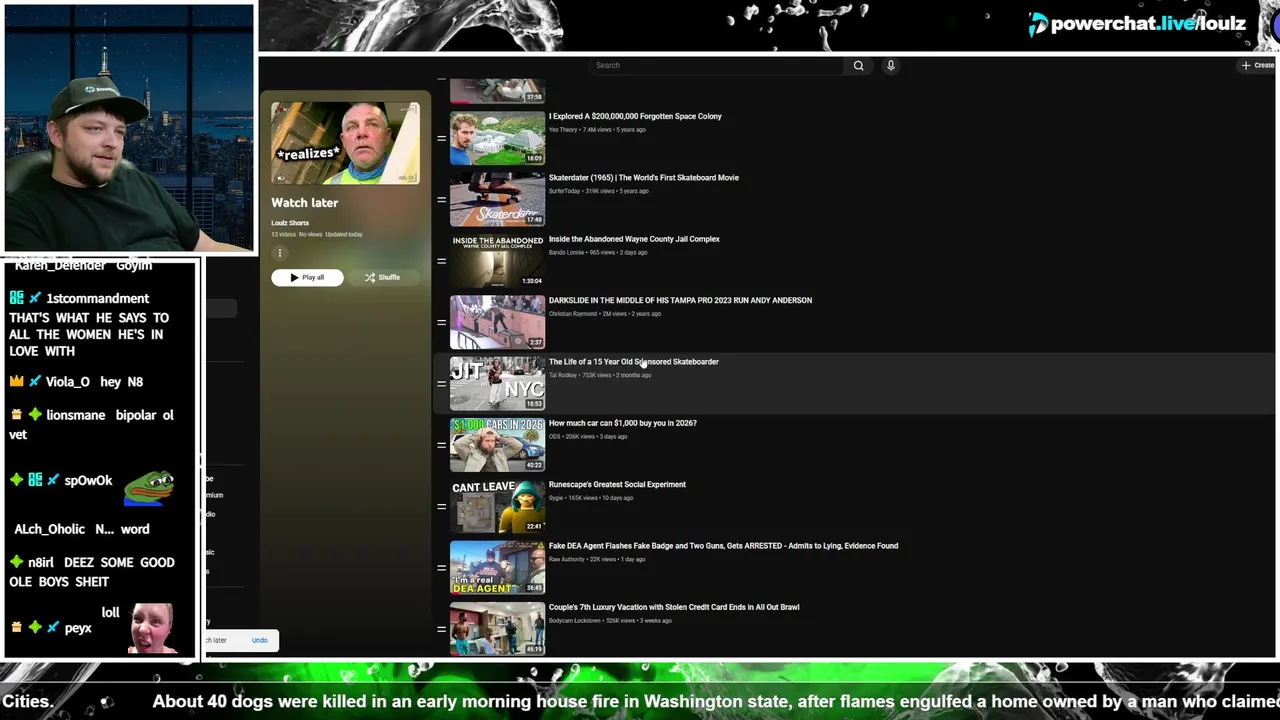Click into the YouTube search field
Image resolution: width=1280 pixels, height=720 pixels.
[x=716, y=65]
